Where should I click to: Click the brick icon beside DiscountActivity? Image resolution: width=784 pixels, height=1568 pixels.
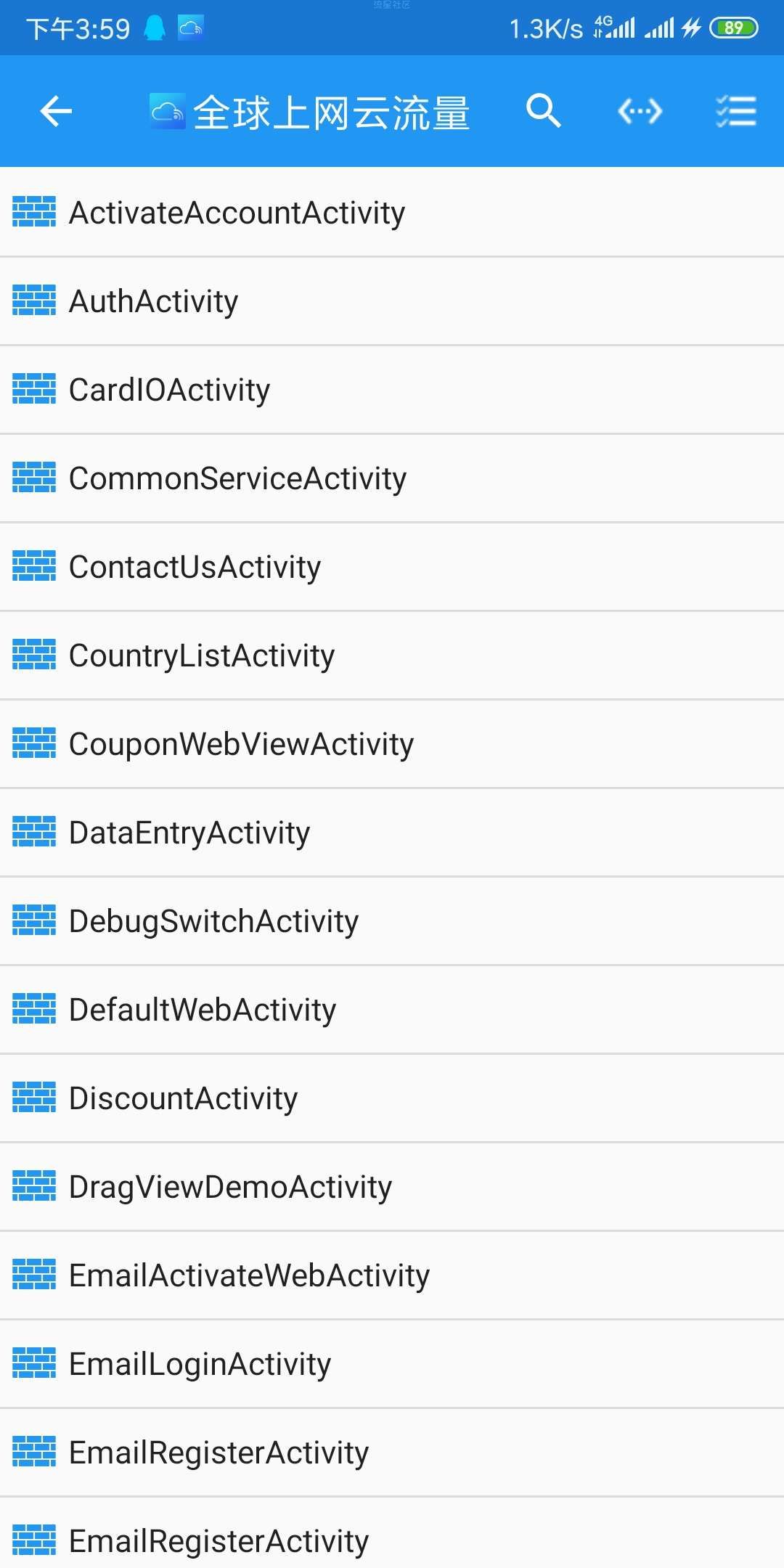pos(34,1098)
